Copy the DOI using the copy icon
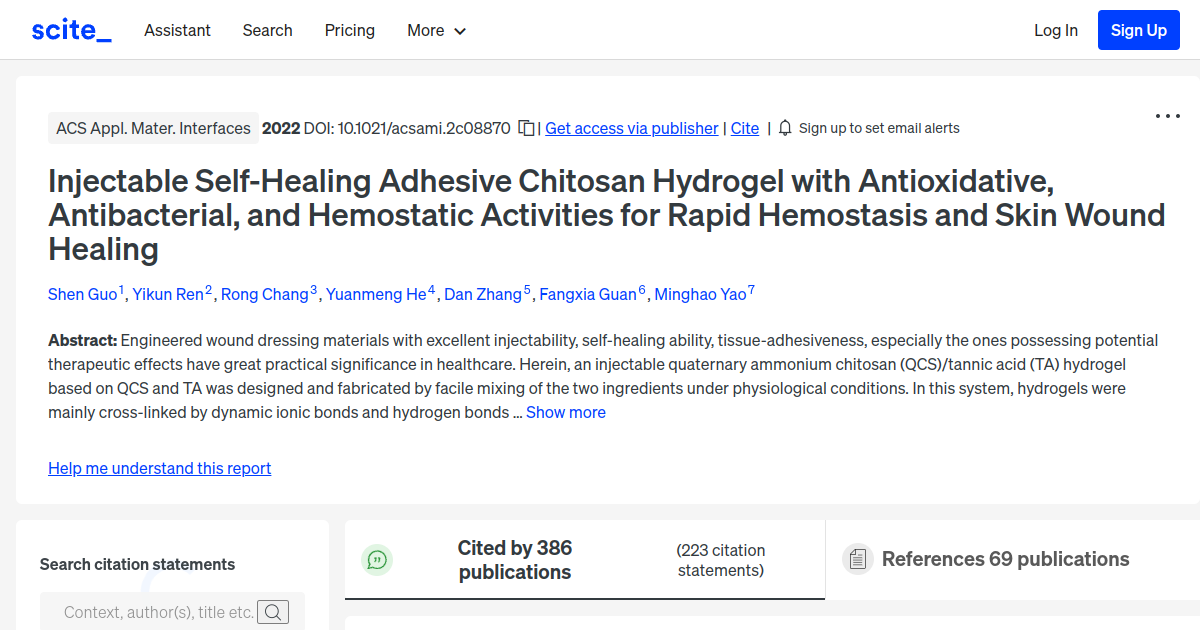Image resolution: width=1200 pixels, height=630 pixels. pyautogui.click(x=528, y=128)
